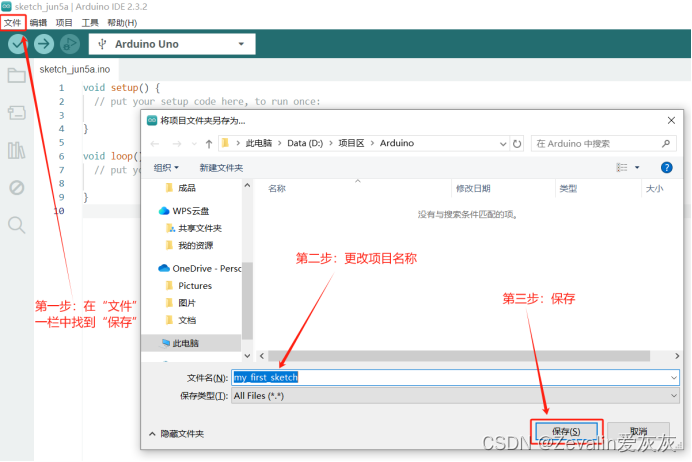Click 项目区 in the address path
This screenshot has height=462, width=692.
(351, 143)
